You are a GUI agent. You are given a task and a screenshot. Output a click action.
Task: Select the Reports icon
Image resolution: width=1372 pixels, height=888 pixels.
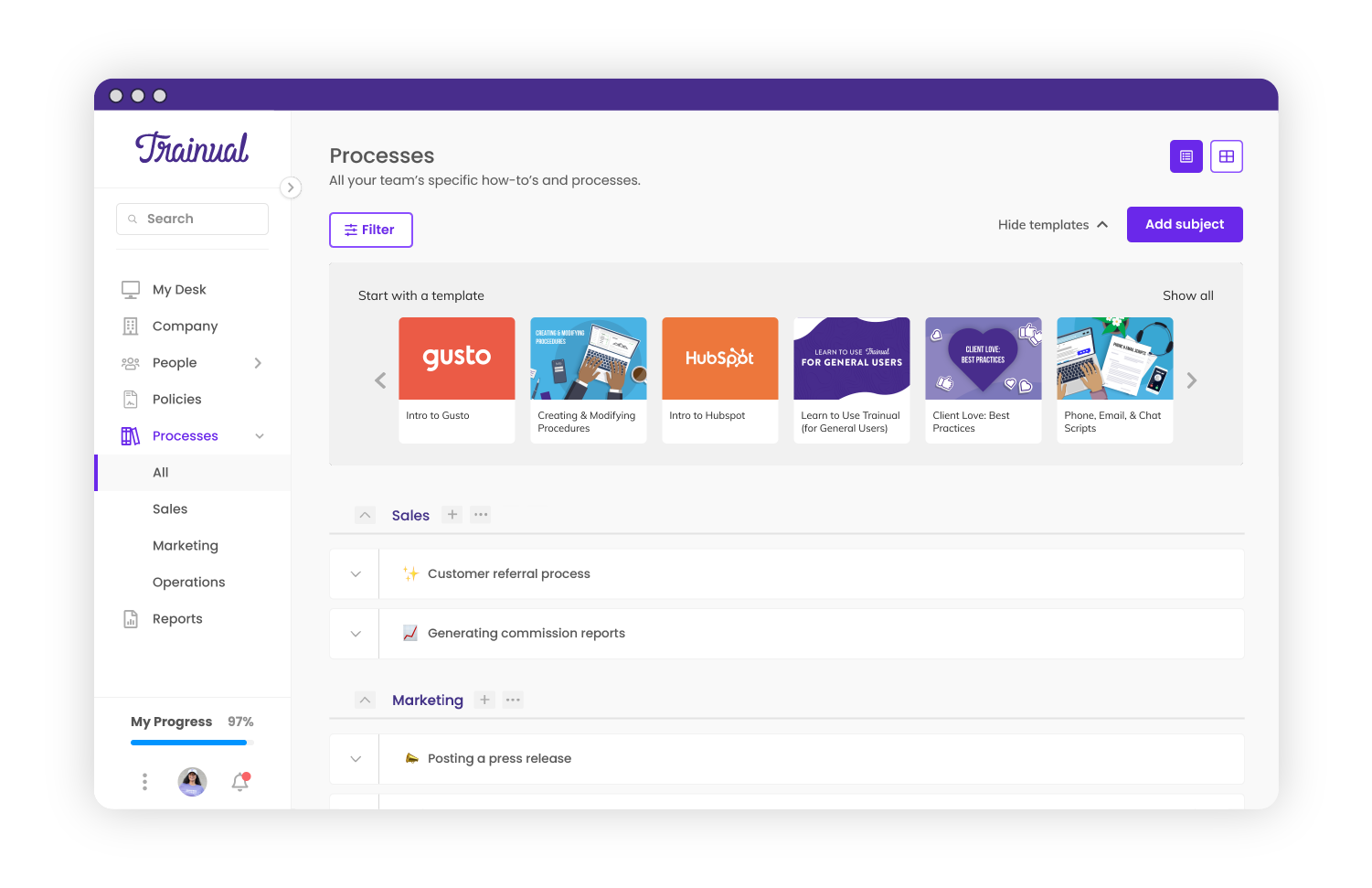pyautogui.click(x=131, y=618)
